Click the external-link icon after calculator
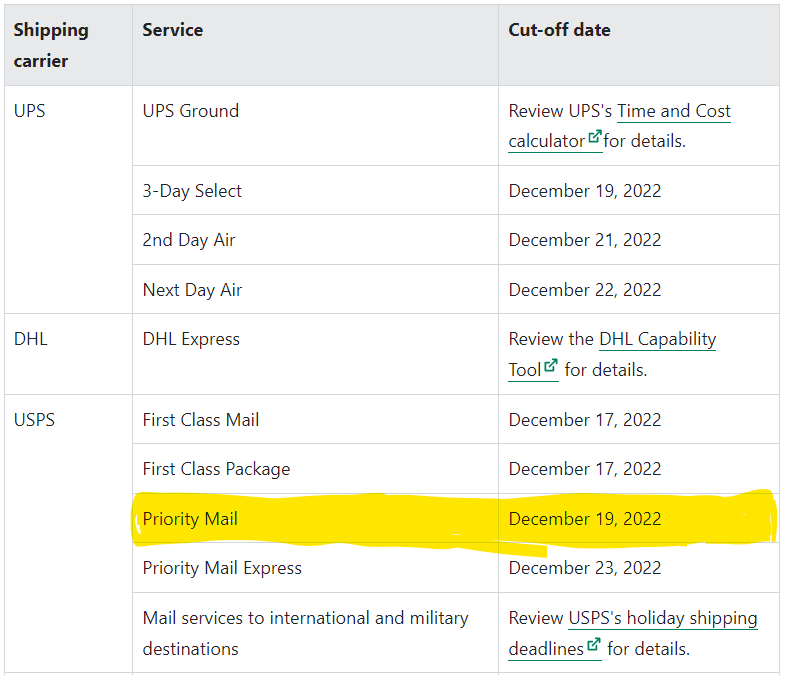The image size is (786, 675). pyautogui.click(x=595, y=137)
